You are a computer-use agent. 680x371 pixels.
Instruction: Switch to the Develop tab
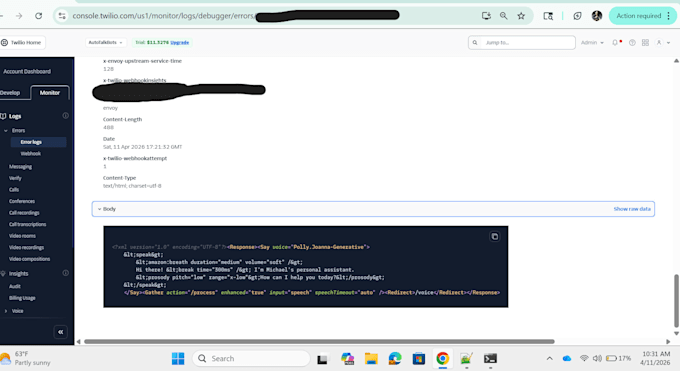(11, 92)
